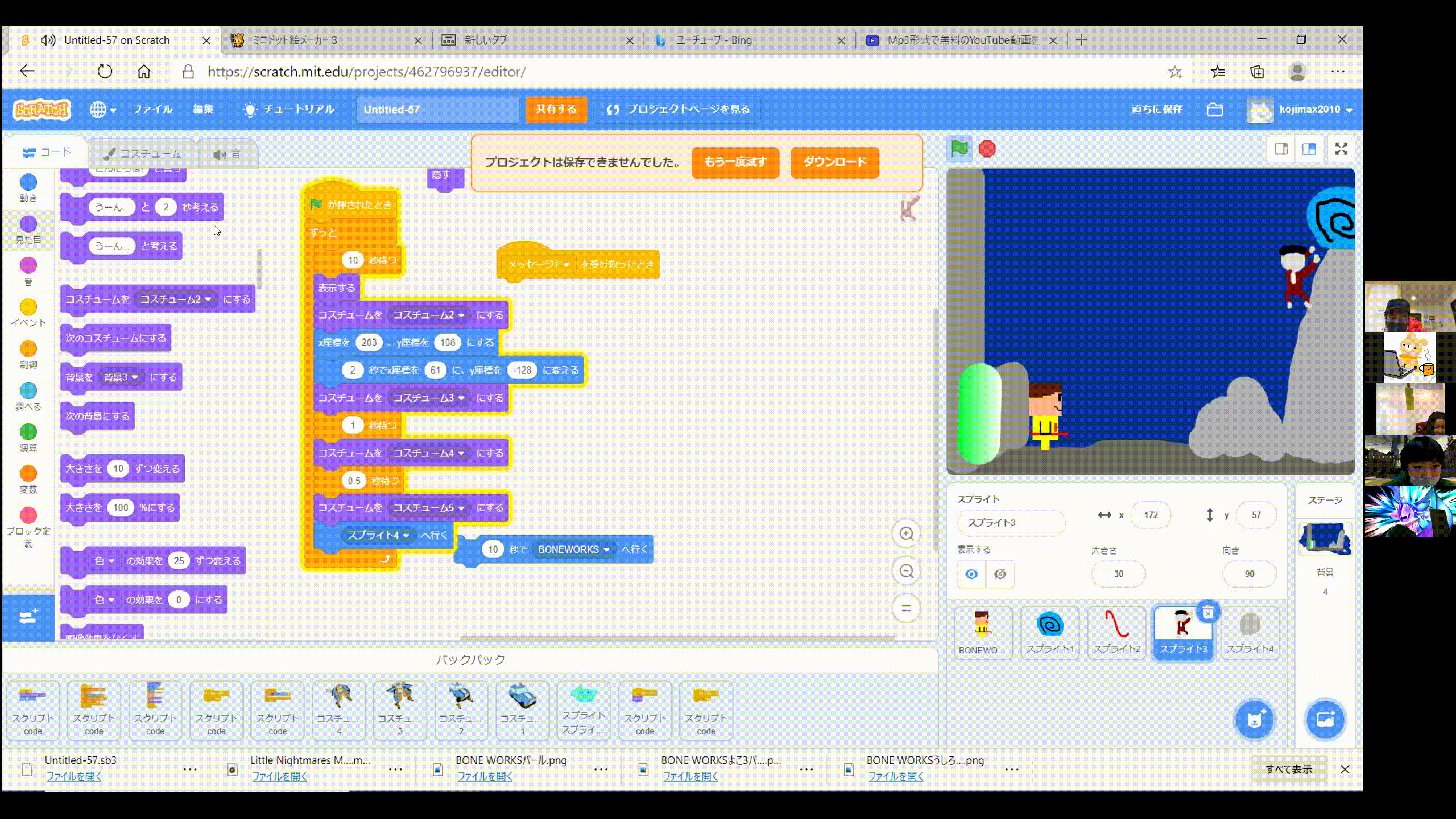Select the 制御 blocks category
This screenshot has height=819, width=1456.
point(28,355)
